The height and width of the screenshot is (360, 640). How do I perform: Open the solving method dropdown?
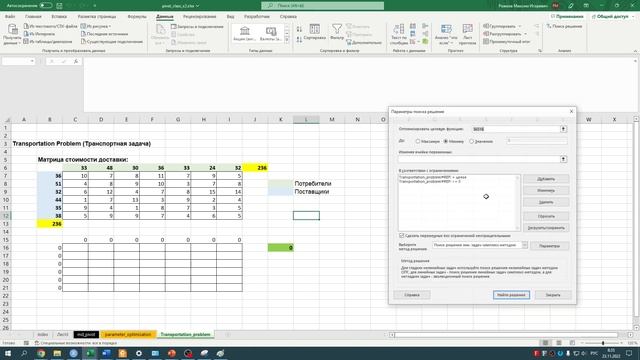point(524,245)
